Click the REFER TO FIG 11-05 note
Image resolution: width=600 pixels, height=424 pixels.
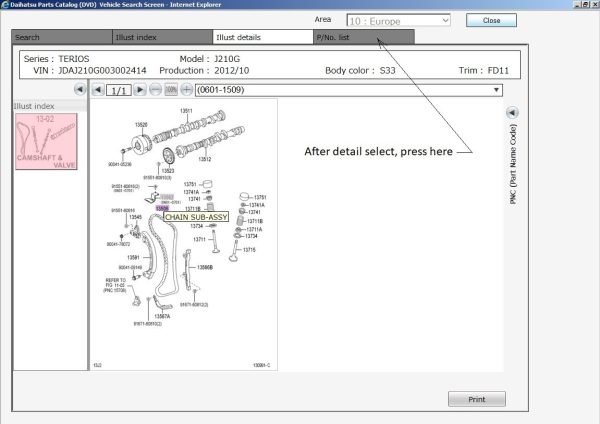[115, 285]
